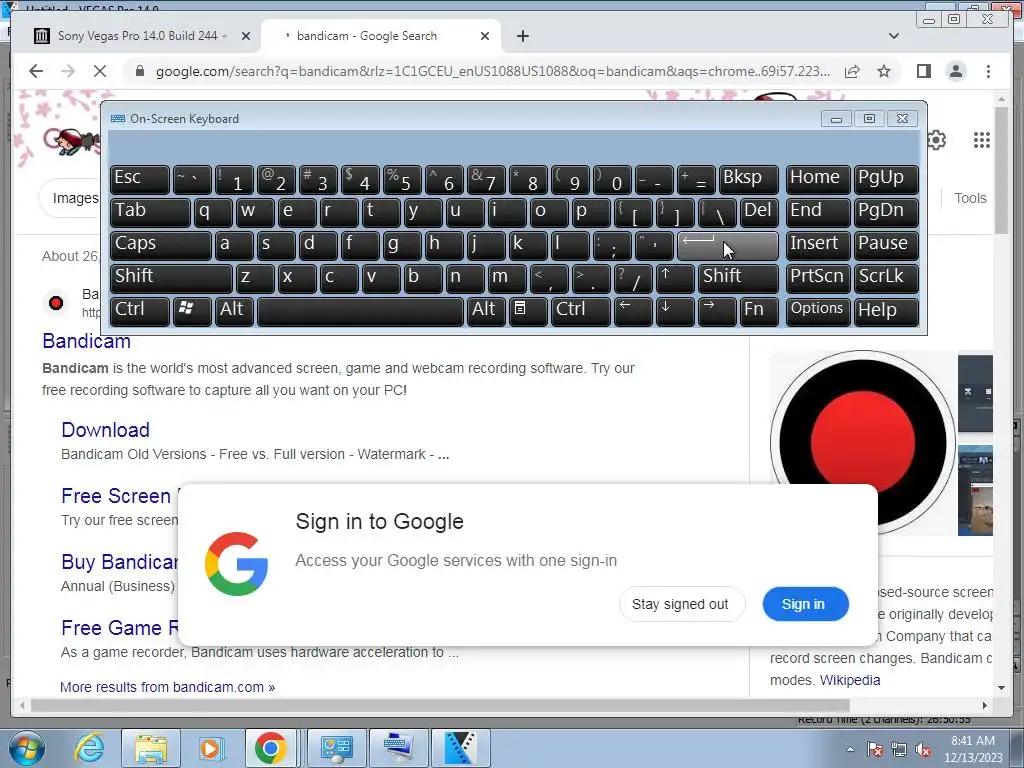Click the horizontal scrollbar at the page bottom
1024x768 pixels.
pos(440,705)
